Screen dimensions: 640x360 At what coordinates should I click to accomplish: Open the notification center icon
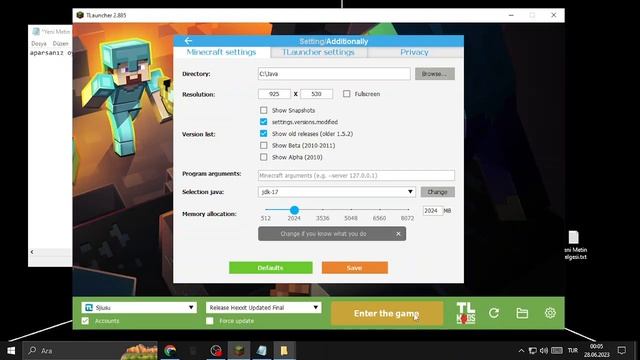coord(622,351)
